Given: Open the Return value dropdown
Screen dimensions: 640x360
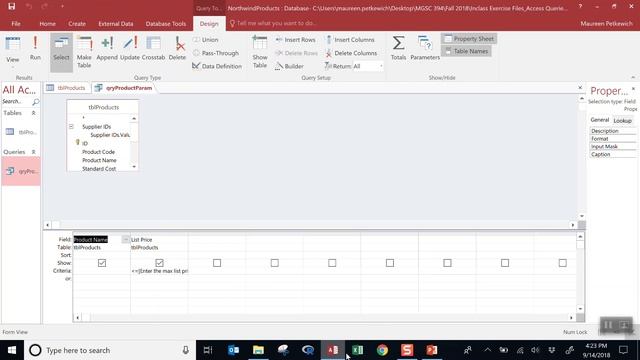Looking at the screenshot, I should tap(381, 66).
